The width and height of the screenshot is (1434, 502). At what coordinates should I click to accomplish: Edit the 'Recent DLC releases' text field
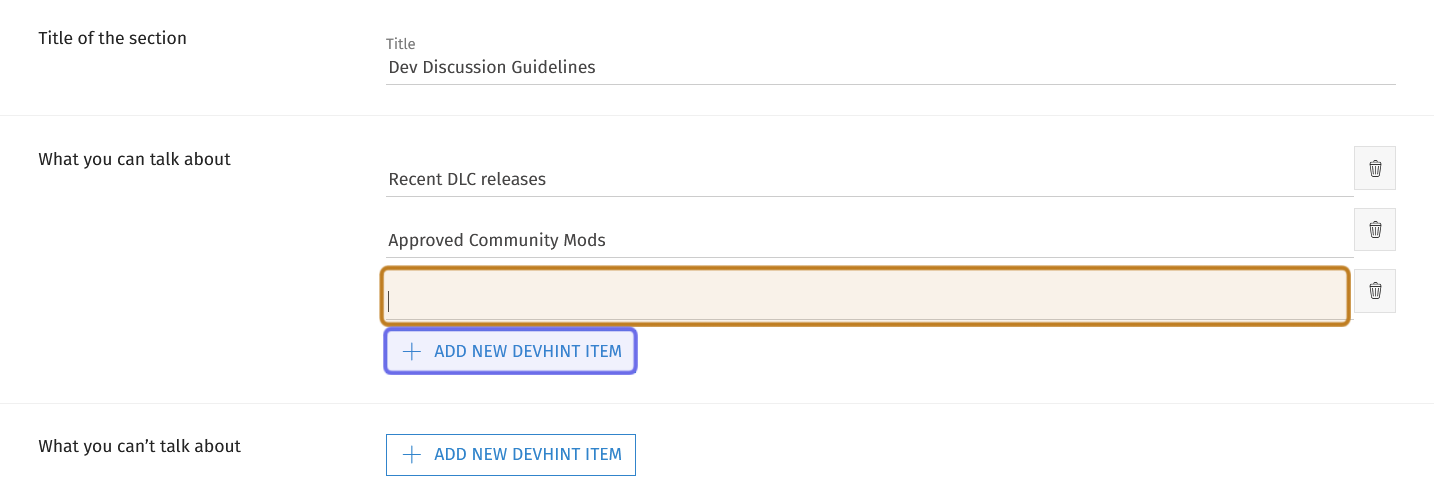pyautogui.click(x=869, y=180)
